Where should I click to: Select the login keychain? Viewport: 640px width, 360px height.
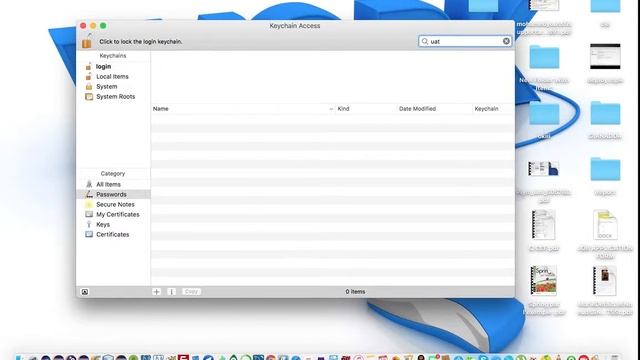point(103,67)
